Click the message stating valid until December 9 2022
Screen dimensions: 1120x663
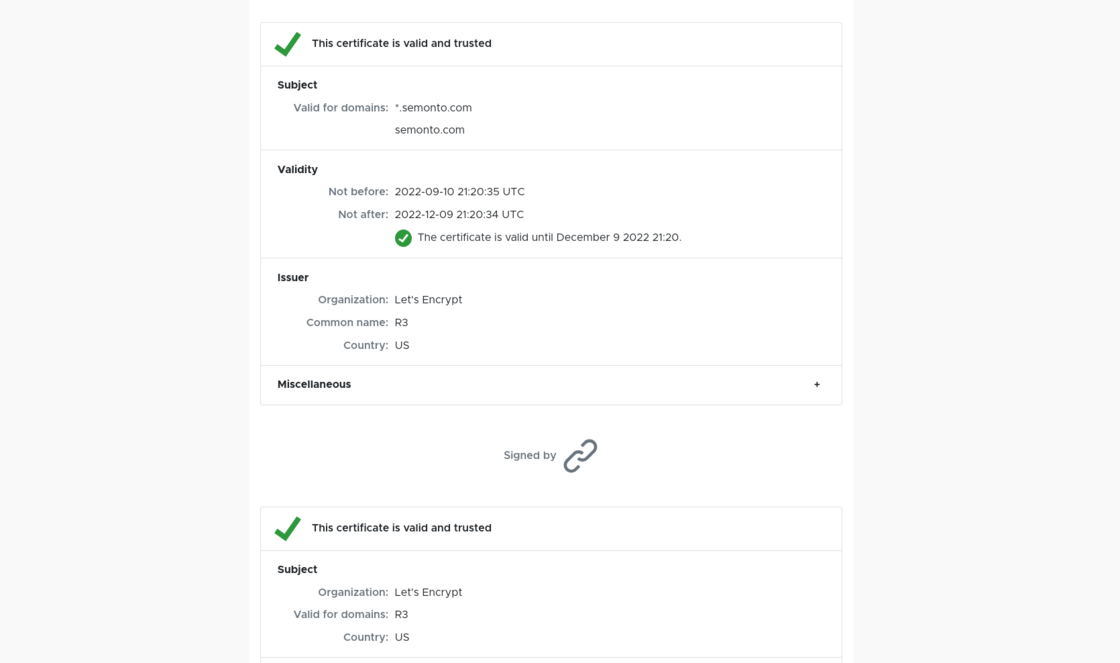tap(549, 238)
